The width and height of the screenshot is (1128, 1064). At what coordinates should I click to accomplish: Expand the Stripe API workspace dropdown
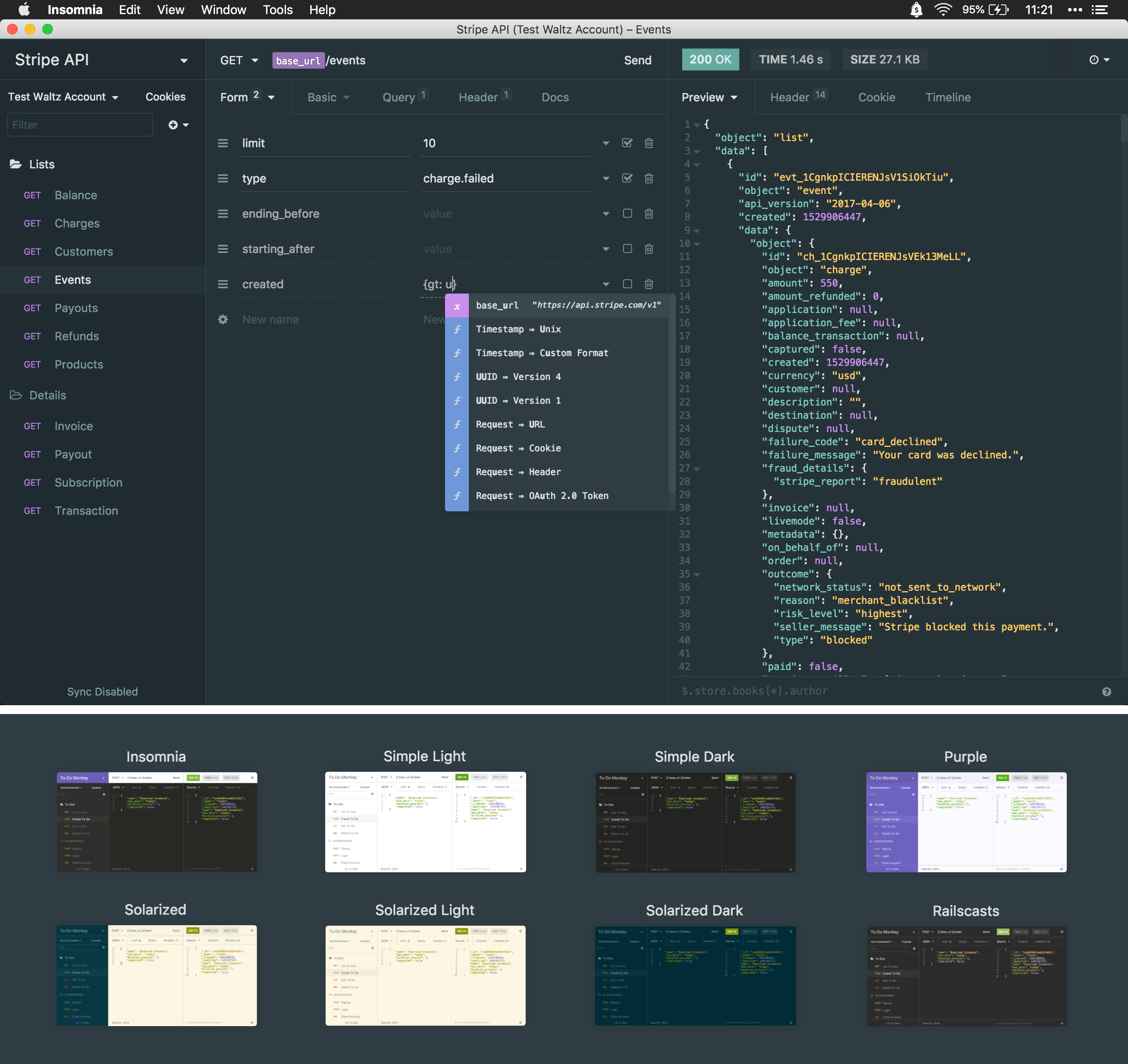point(183,60)
